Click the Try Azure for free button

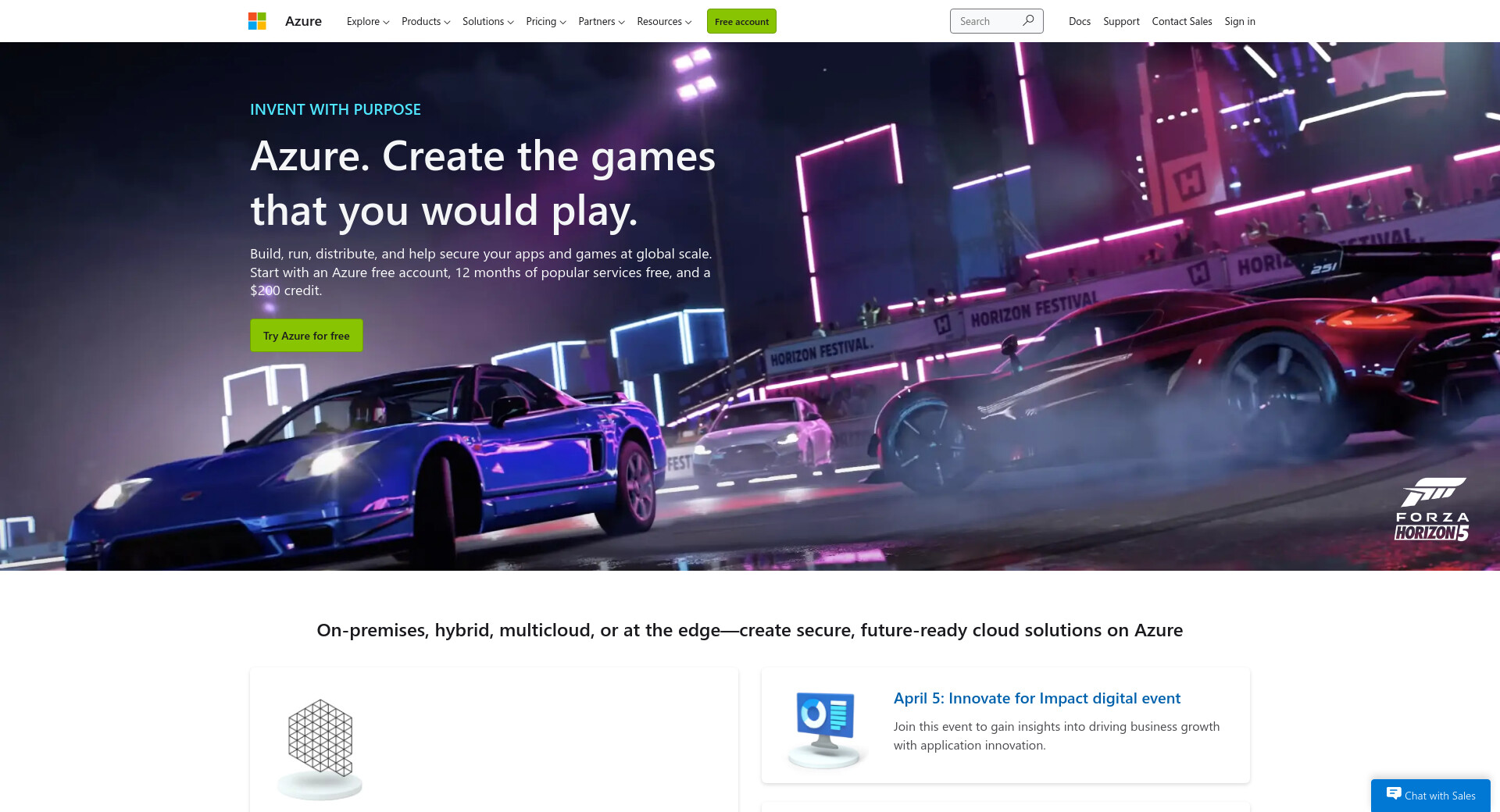[306, 335]
